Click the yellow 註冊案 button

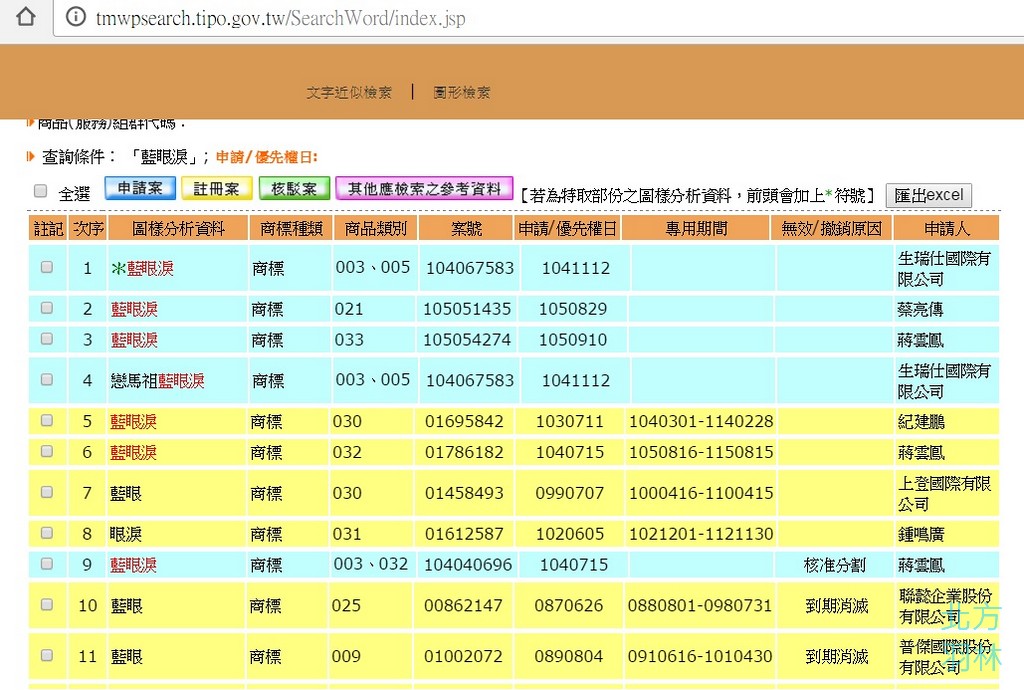coord(216,189)
